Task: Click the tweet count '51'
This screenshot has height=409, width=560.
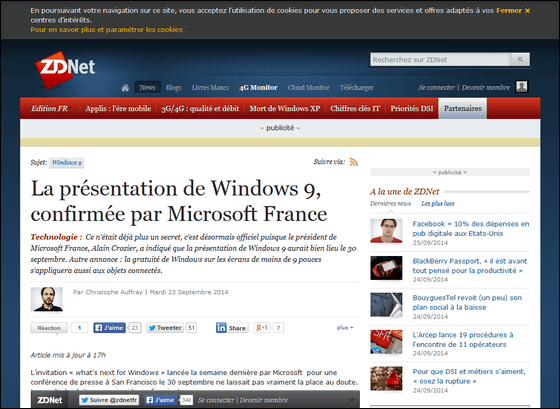Action: [191, 328]
